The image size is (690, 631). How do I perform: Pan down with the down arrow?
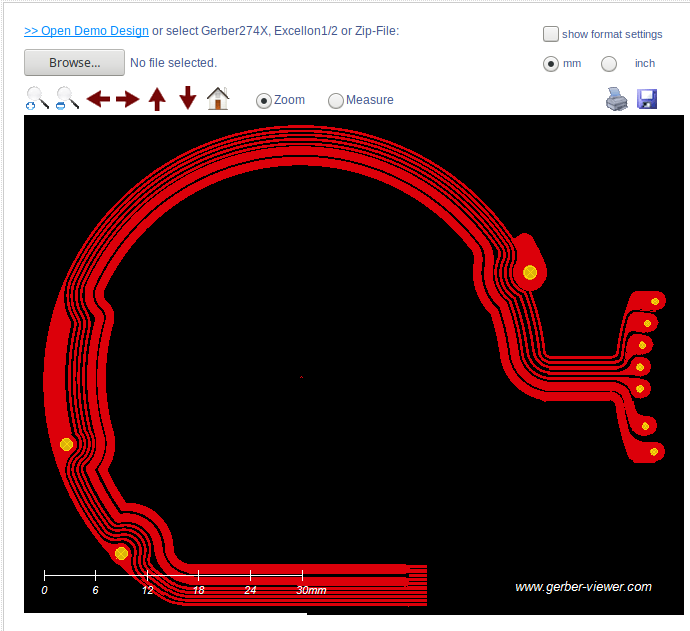[188, 98]
